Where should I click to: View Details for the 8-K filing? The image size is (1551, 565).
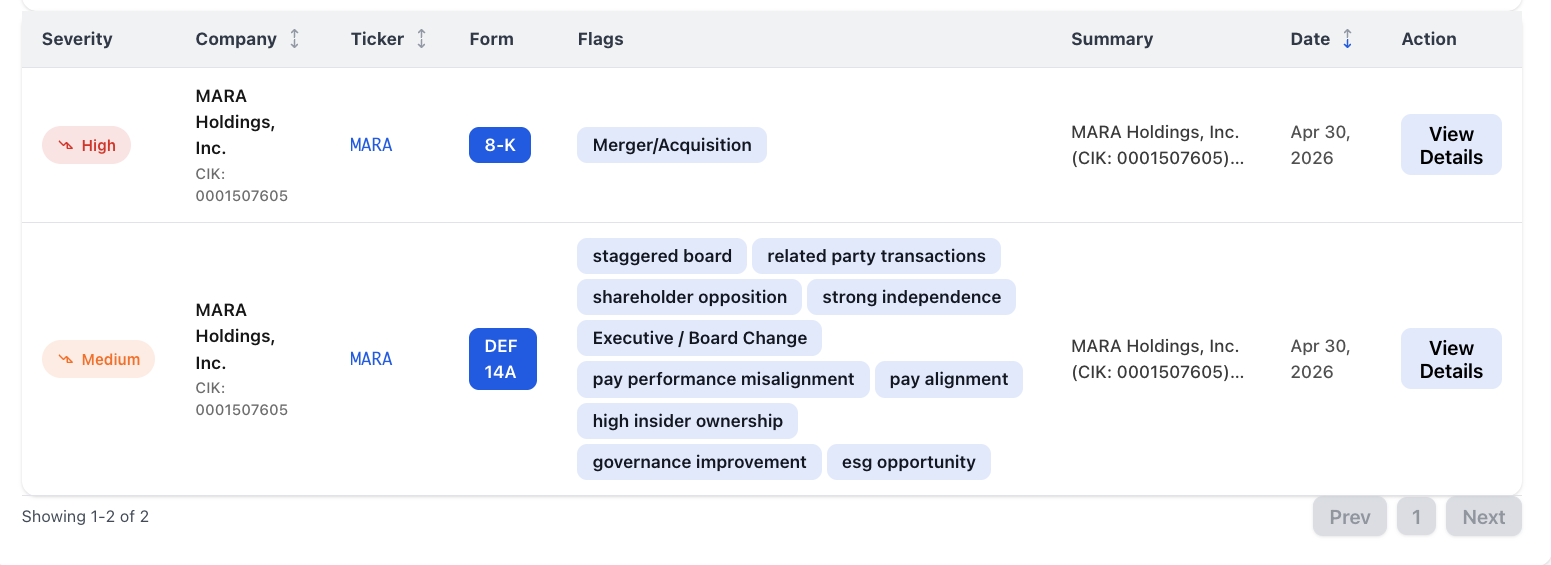(x=1451, y=145)
